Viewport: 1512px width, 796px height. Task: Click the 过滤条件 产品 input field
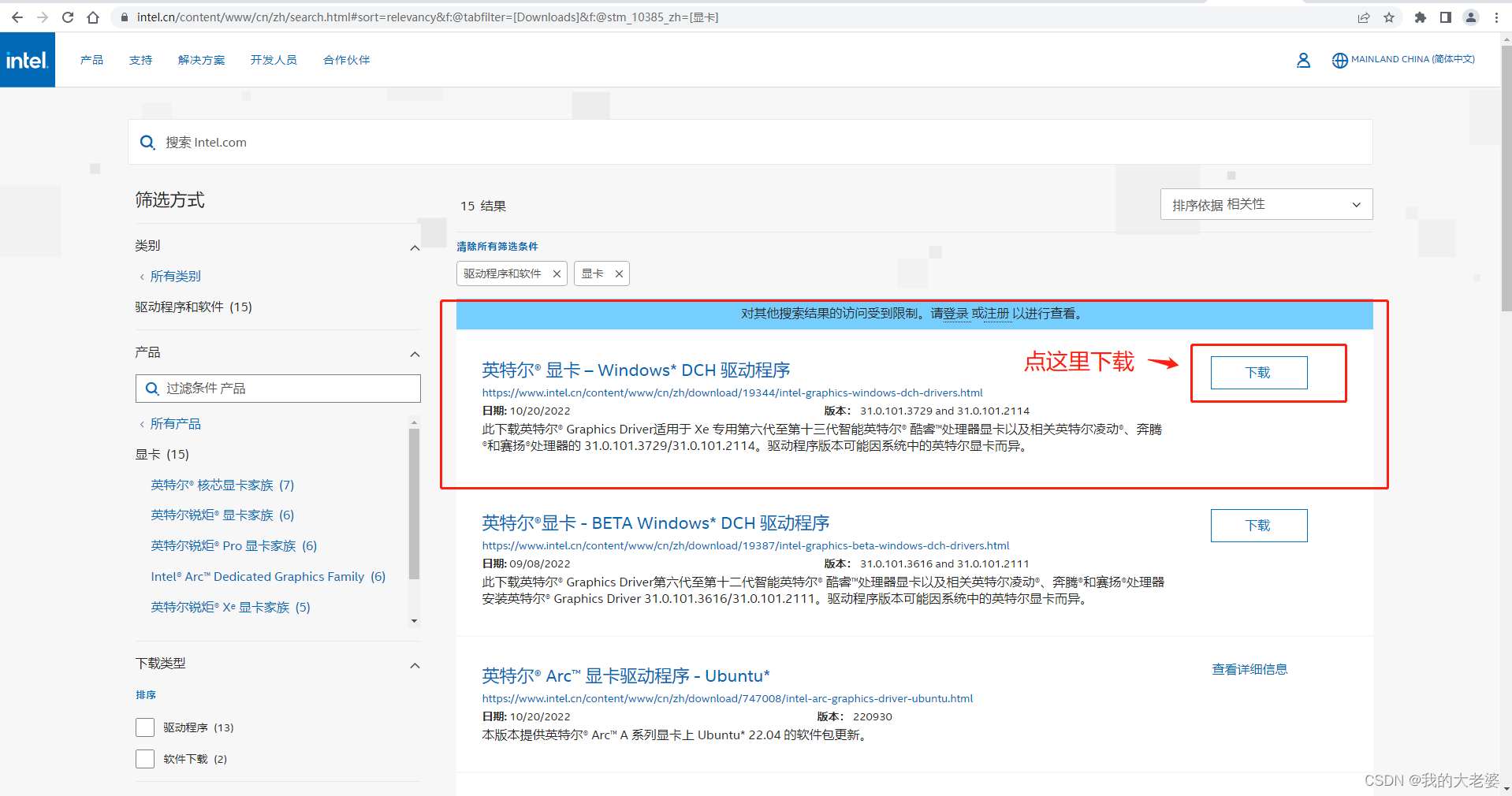tap(278, 389)
